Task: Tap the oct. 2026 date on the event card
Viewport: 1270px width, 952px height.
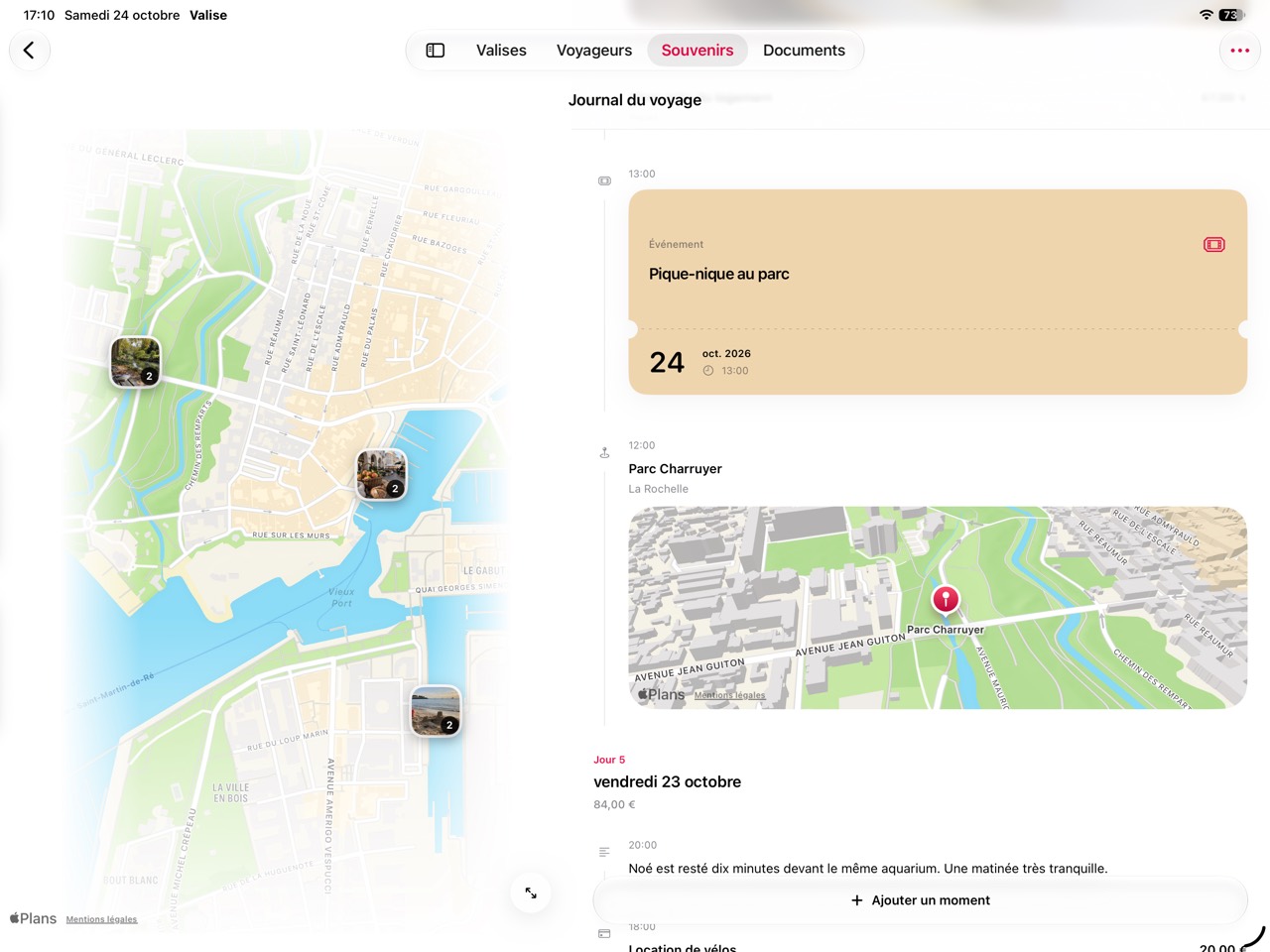Action: click(x=726, y=354)
